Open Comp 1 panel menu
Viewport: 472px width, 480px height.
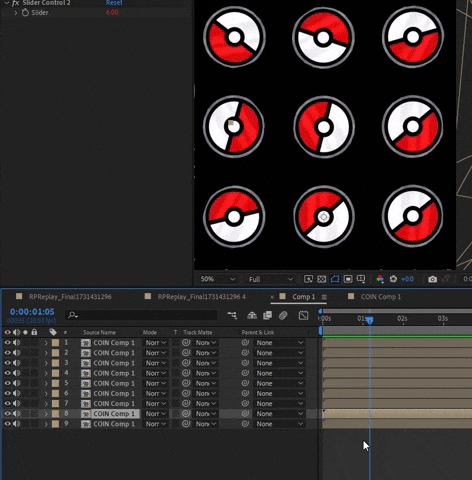point(324,297)
